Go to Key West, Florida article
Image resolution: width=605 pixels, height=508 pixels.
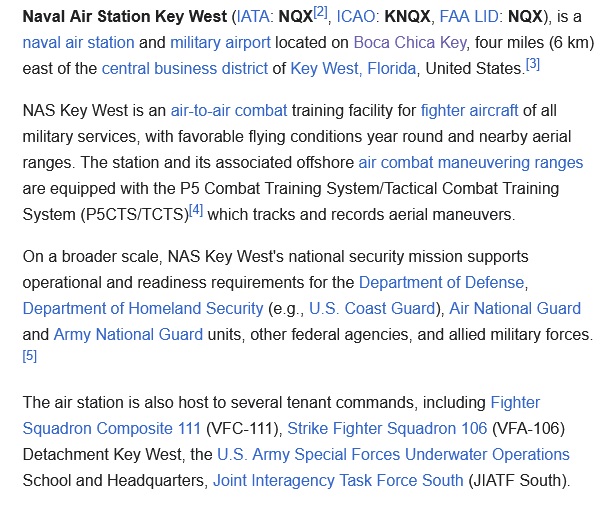tap(353, 69)
